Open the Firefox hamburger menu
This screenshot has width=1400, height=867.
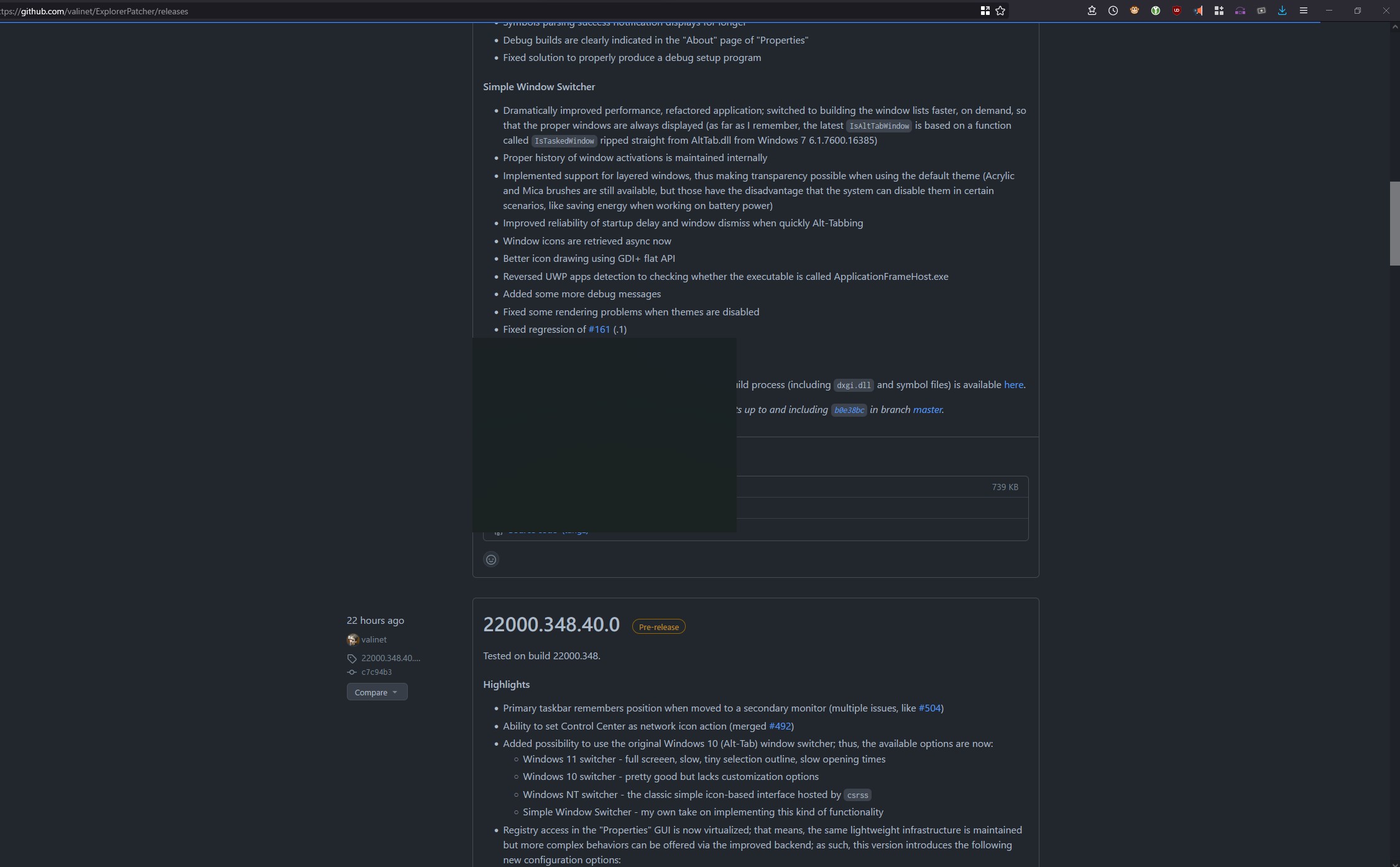pyautogui.click(x=1304, y=11)
